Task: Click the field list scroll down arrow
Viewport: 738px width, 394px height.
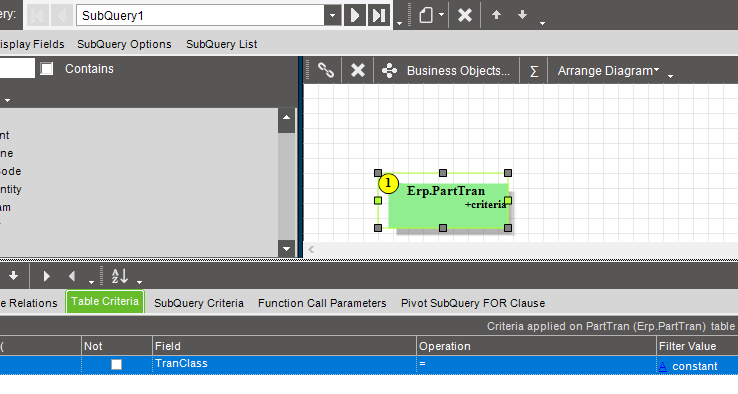Action: [x=286, y=248]
